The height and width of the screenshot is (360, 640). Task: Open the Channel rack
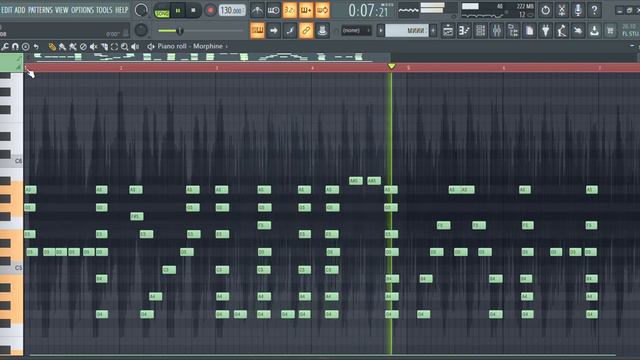[480, 30]
